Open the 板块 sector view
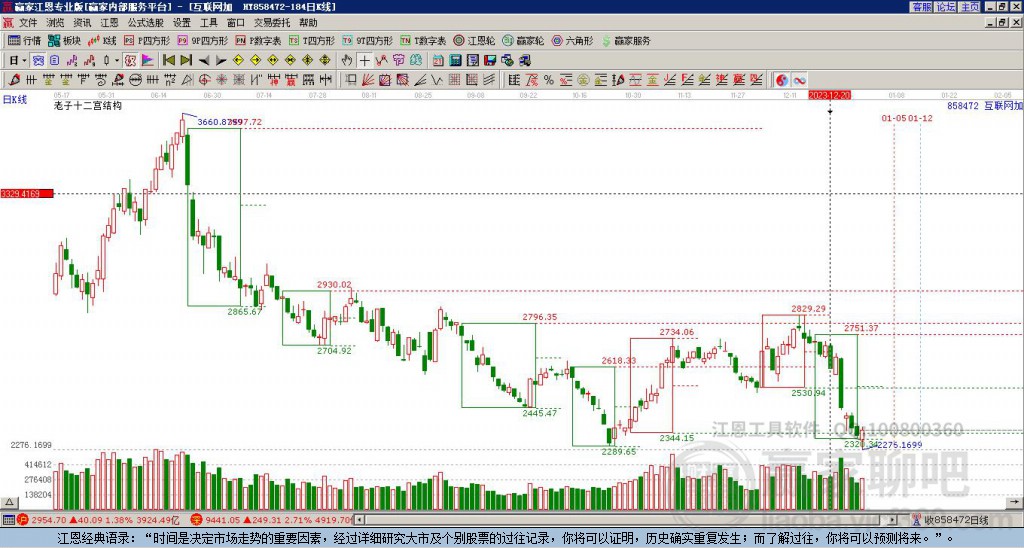1024x548 pixels. [64, 41]
